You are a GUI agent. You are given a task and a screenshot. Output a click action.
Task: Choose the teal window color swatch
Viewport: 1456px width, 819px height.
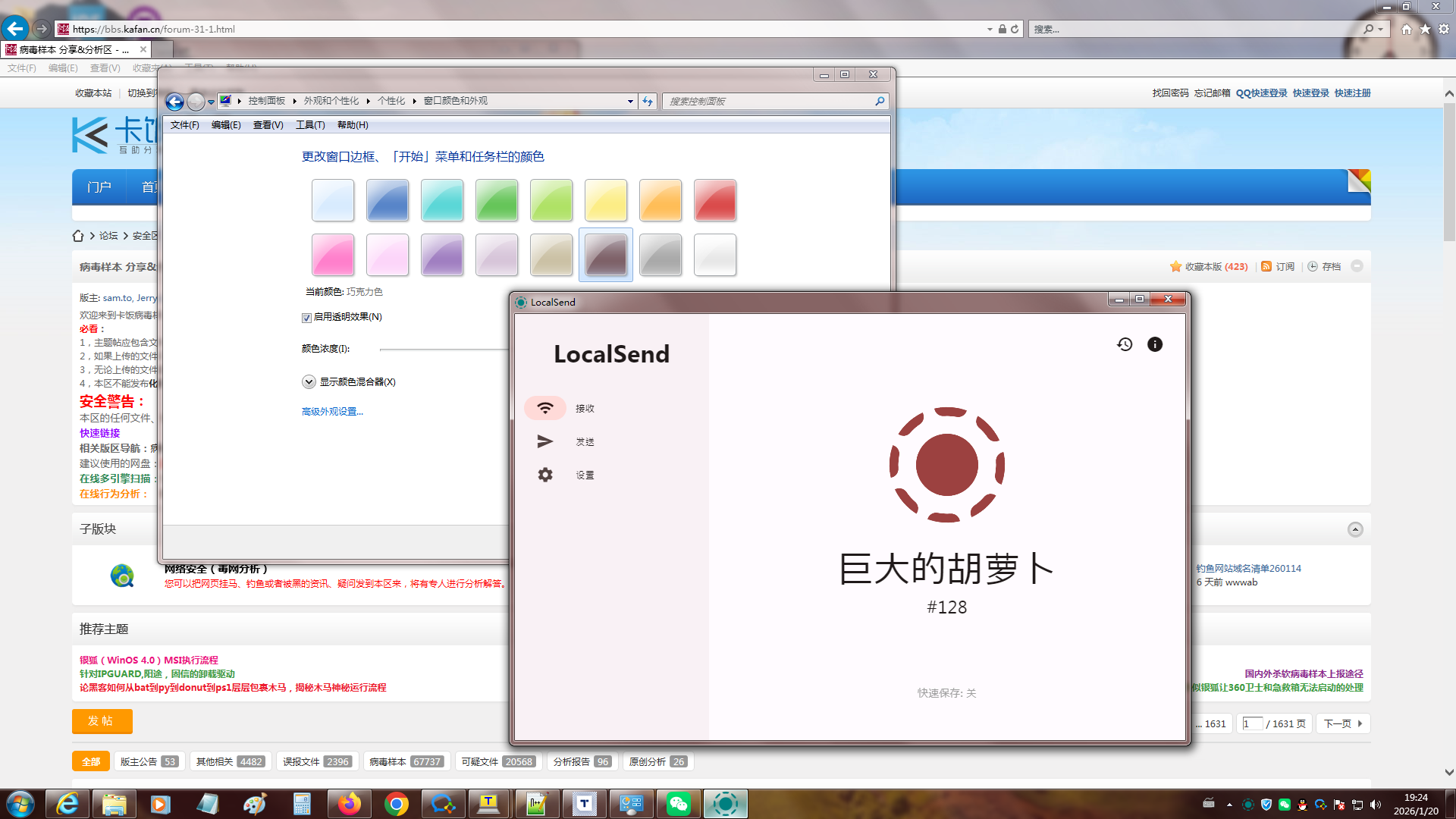[441, 200]
